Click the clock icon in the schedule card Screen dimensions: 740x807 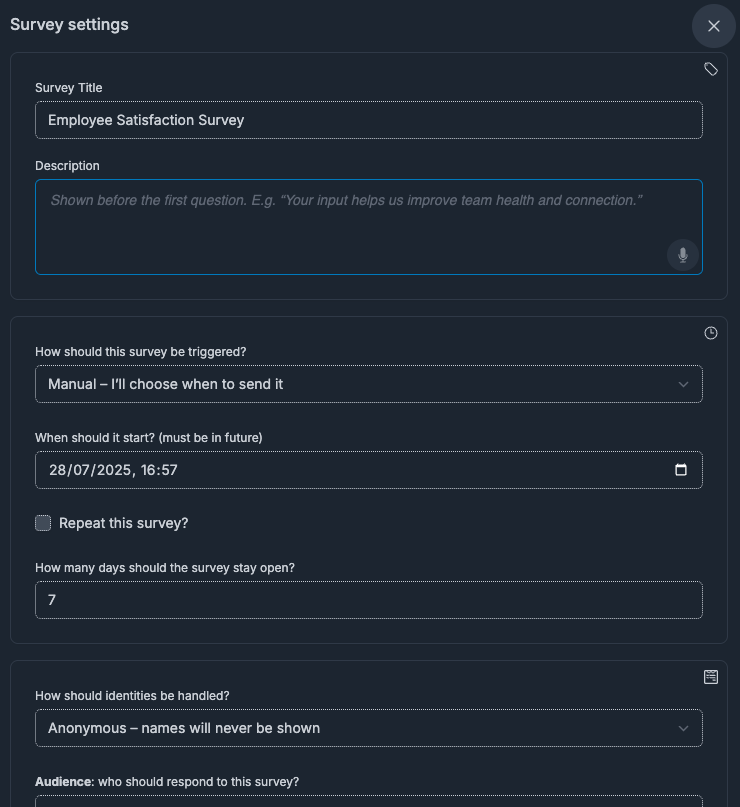click(711, 333)
